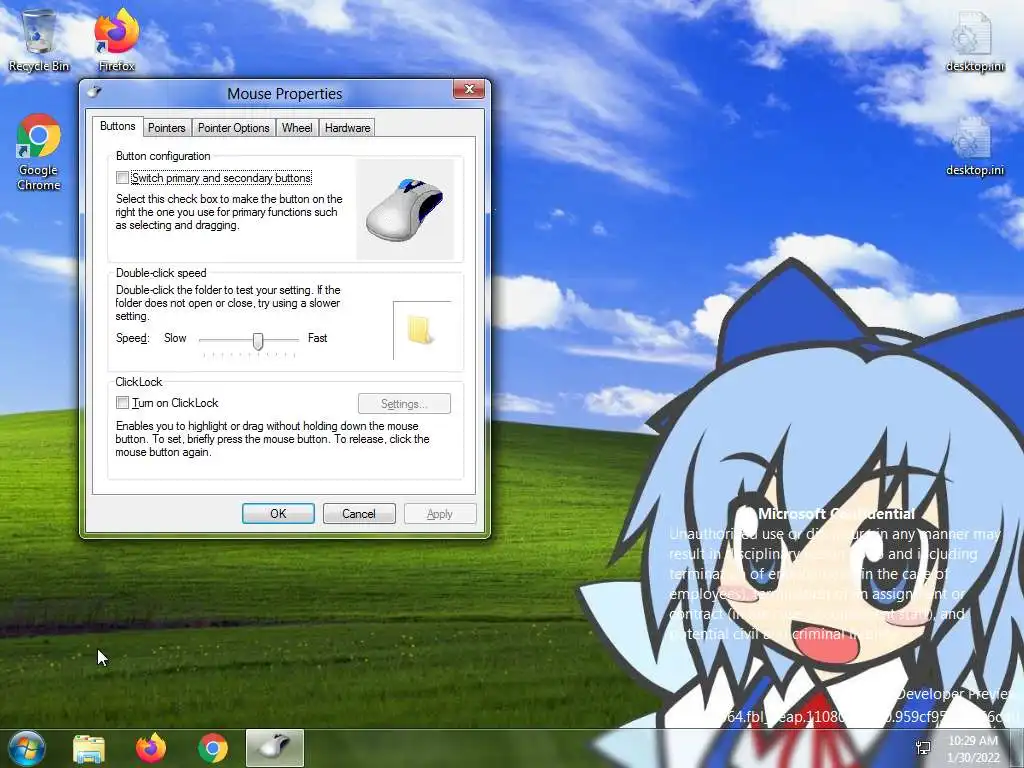Open the Hardware tab

[x=347, y=128]
